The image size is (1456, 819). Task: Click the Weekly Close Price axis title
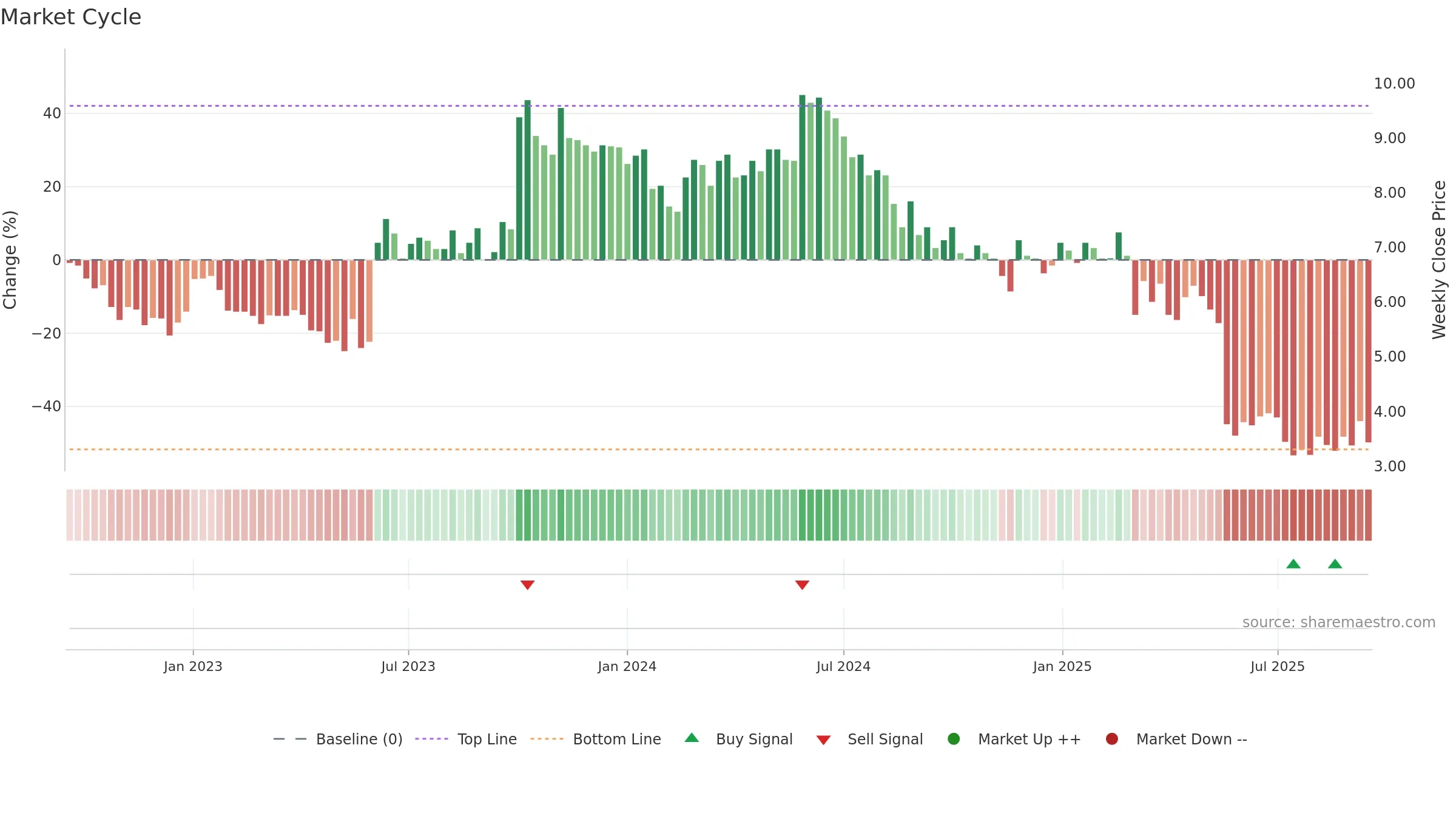pos(1439,260)
